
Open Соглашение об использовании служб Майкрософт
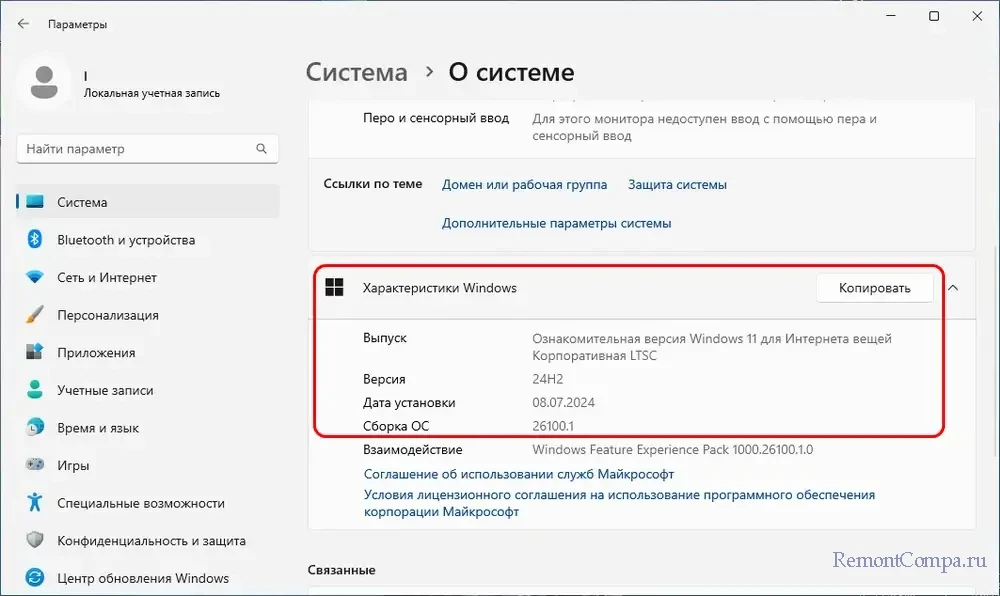[518, 474]
